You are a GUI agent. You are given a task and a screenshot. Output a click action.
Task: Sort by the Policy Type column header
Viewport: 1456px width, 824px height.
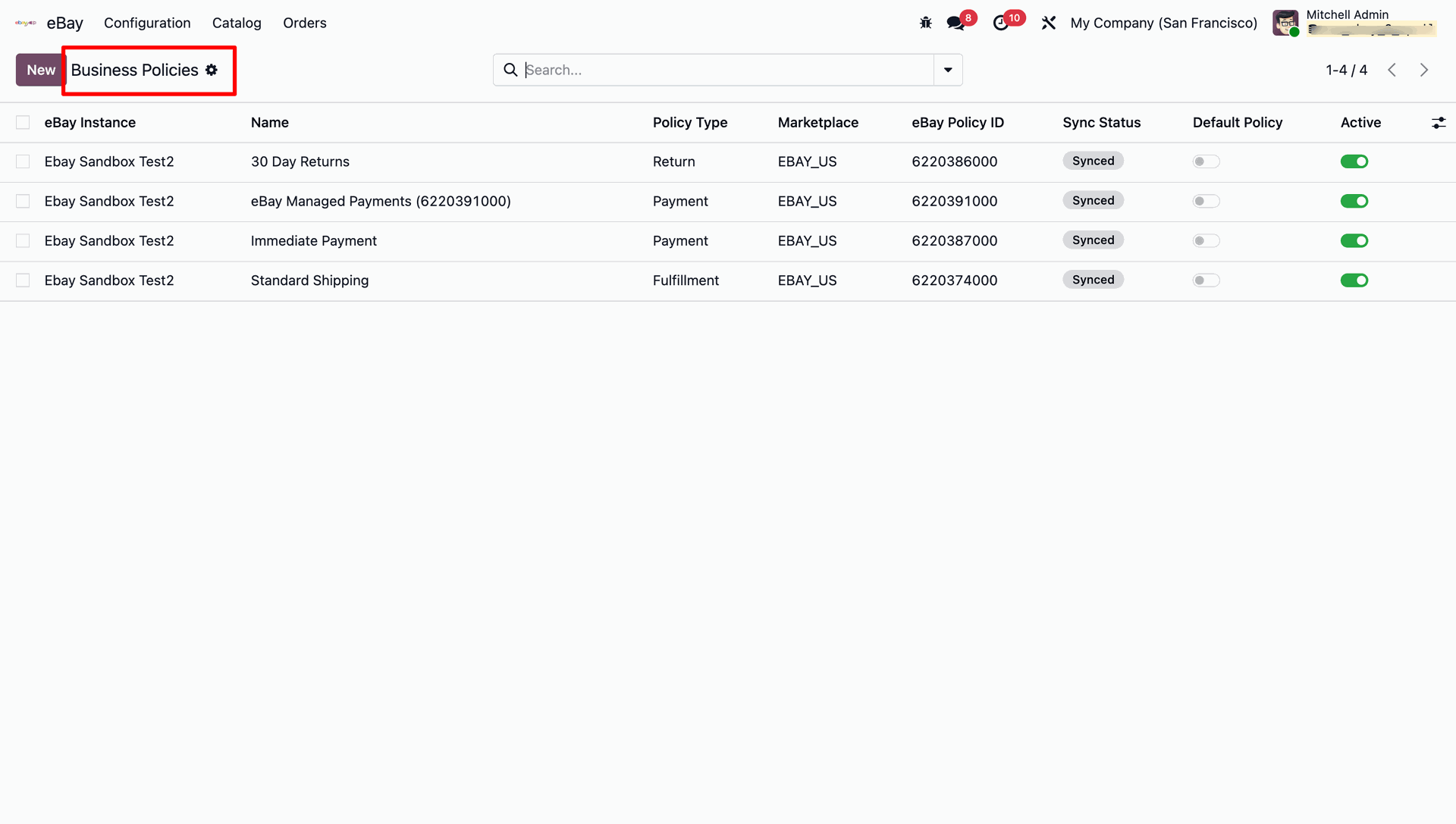pyautogui.click(x=690, y=123)
